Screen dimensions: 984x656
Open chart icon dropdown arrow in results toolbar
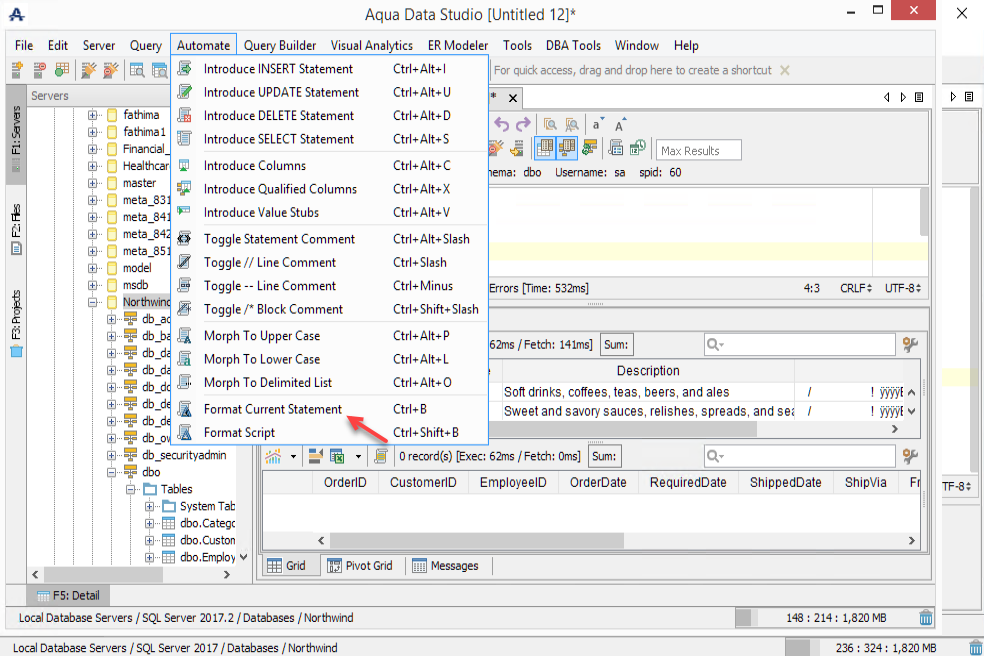(293, 456)
